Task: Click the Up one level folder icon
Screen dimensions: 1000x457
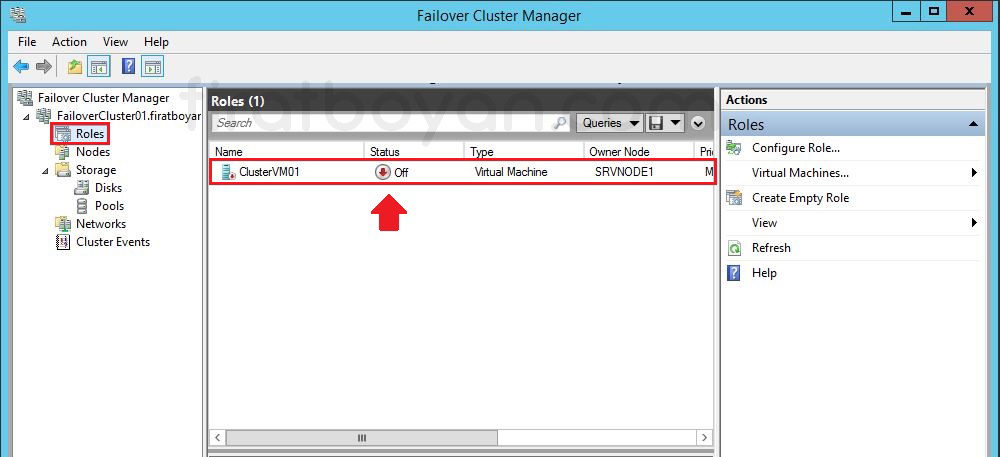Action: [x=75, y=66]
